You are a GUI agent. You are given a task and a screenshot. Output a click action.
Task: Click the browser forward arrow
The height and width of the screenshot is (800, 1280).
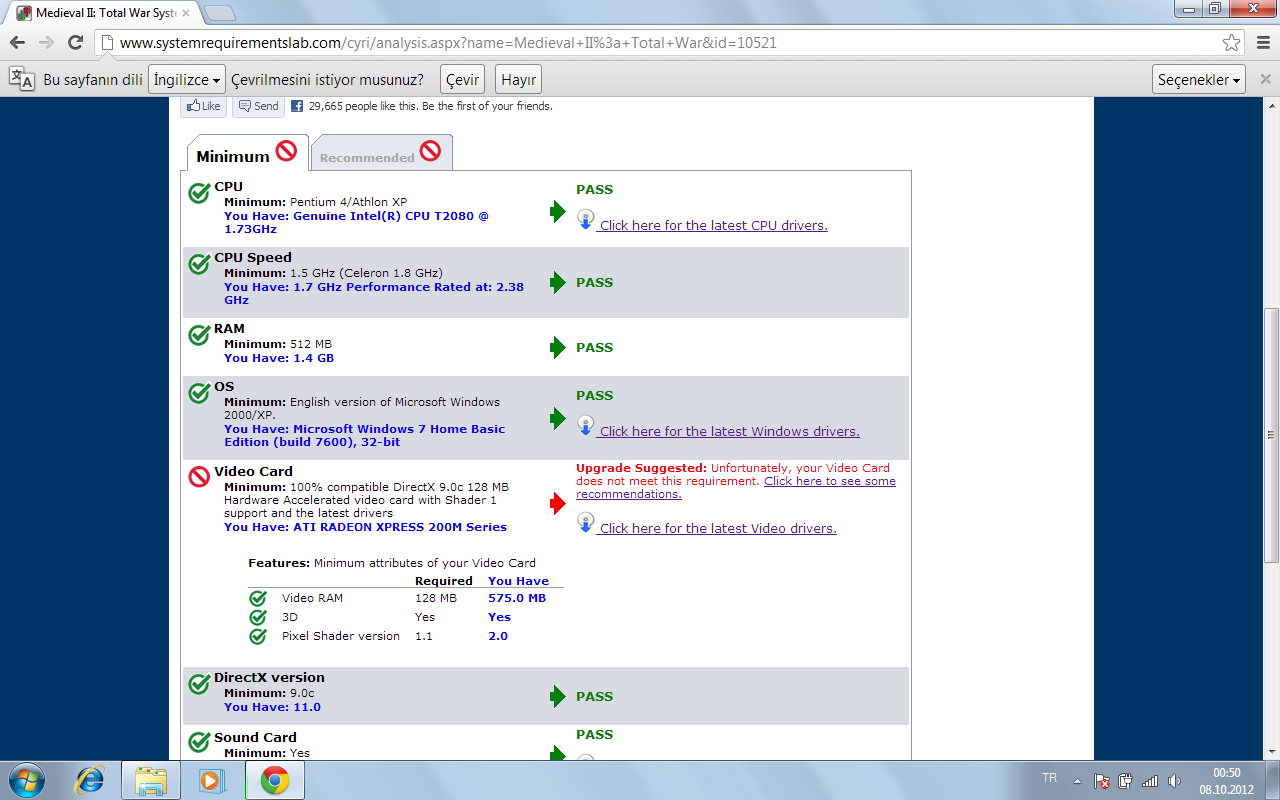click(46, 43)
